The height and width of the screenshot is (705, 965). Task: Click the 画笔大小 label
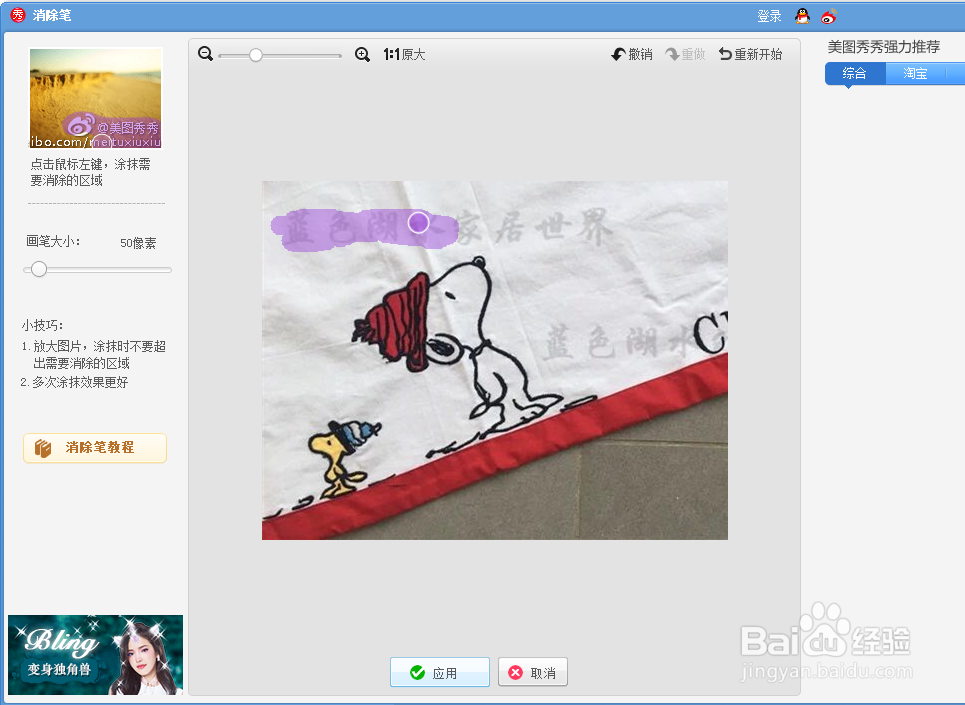(x=53, y=242)
